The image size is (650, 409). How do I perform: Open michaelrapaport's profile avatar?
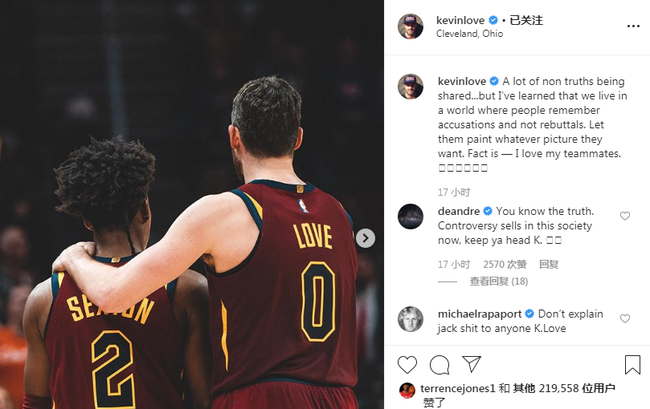pos(410,319)
